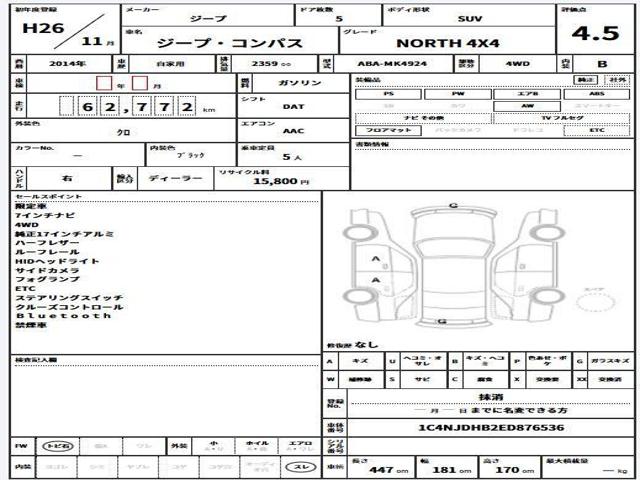640x480 pixels.
Task: Click the exterior color クロ
Action: [x=123, y=133]
